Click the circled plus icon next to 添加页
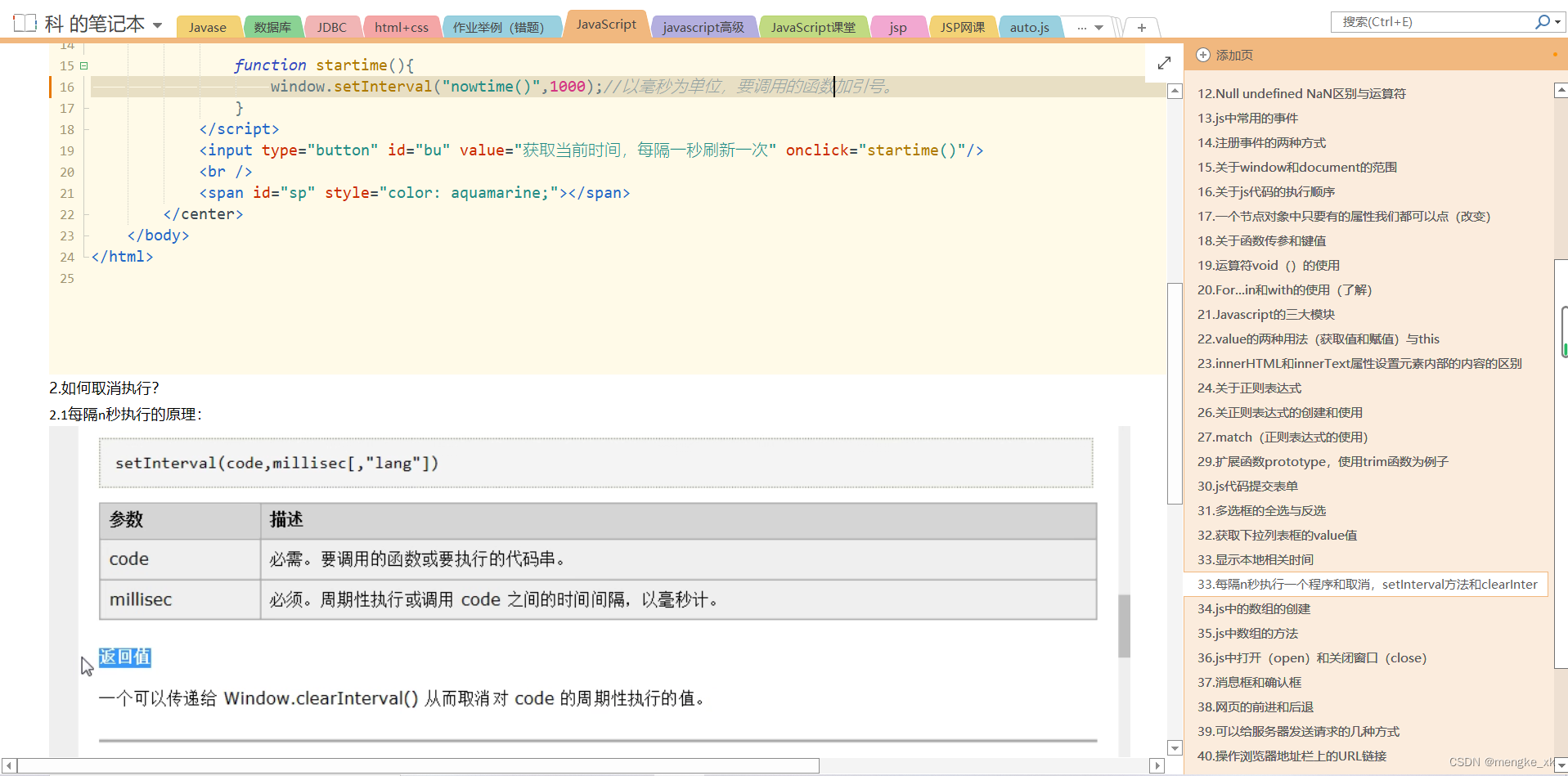 click(x=1202, y=55)
